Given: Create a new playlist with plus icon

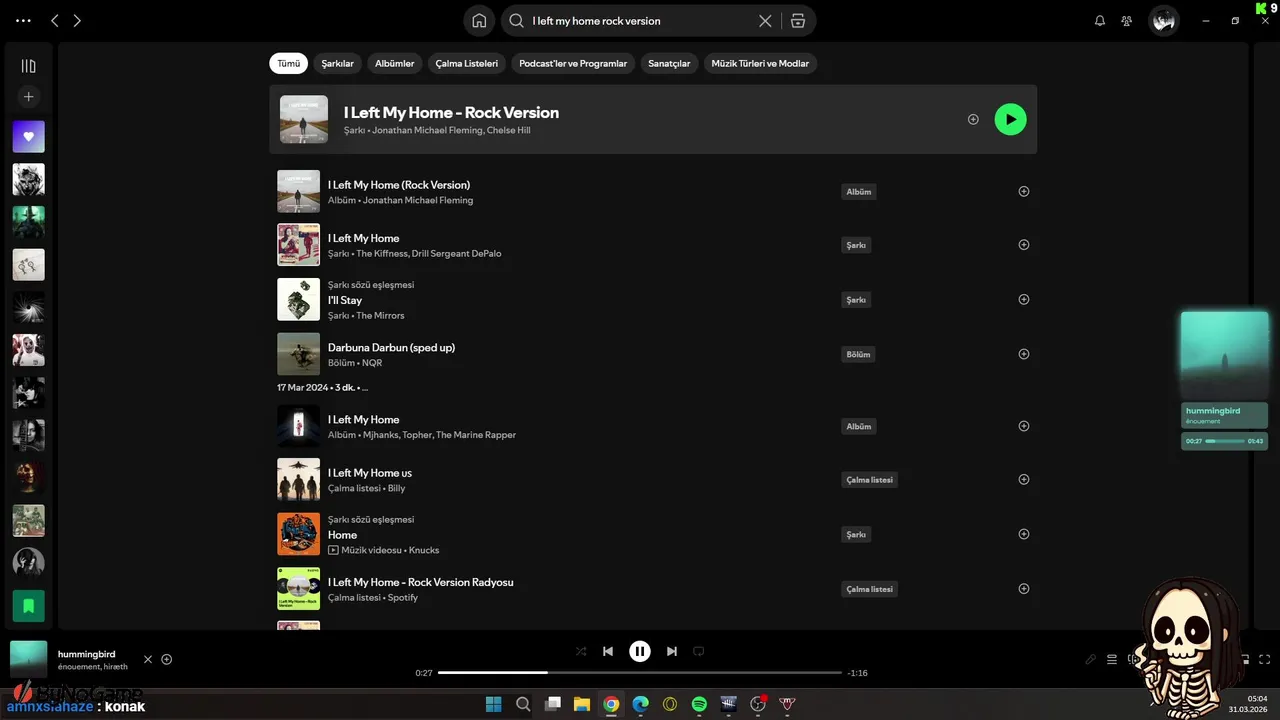Looking at the screenshot, I should click(x=28, y=97).
